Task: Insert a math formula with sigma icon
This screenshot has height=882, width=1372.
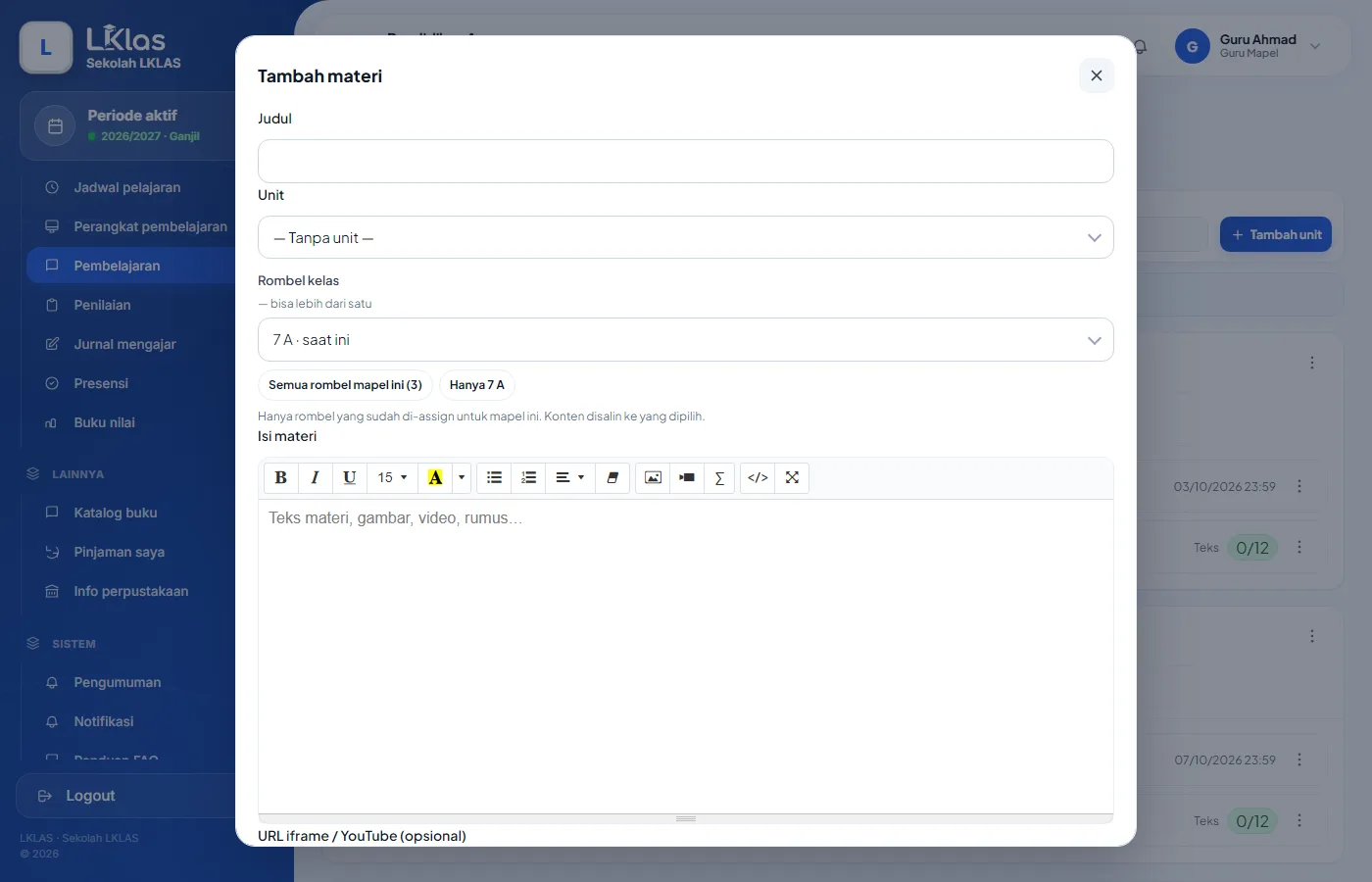Action: [719, 478]
